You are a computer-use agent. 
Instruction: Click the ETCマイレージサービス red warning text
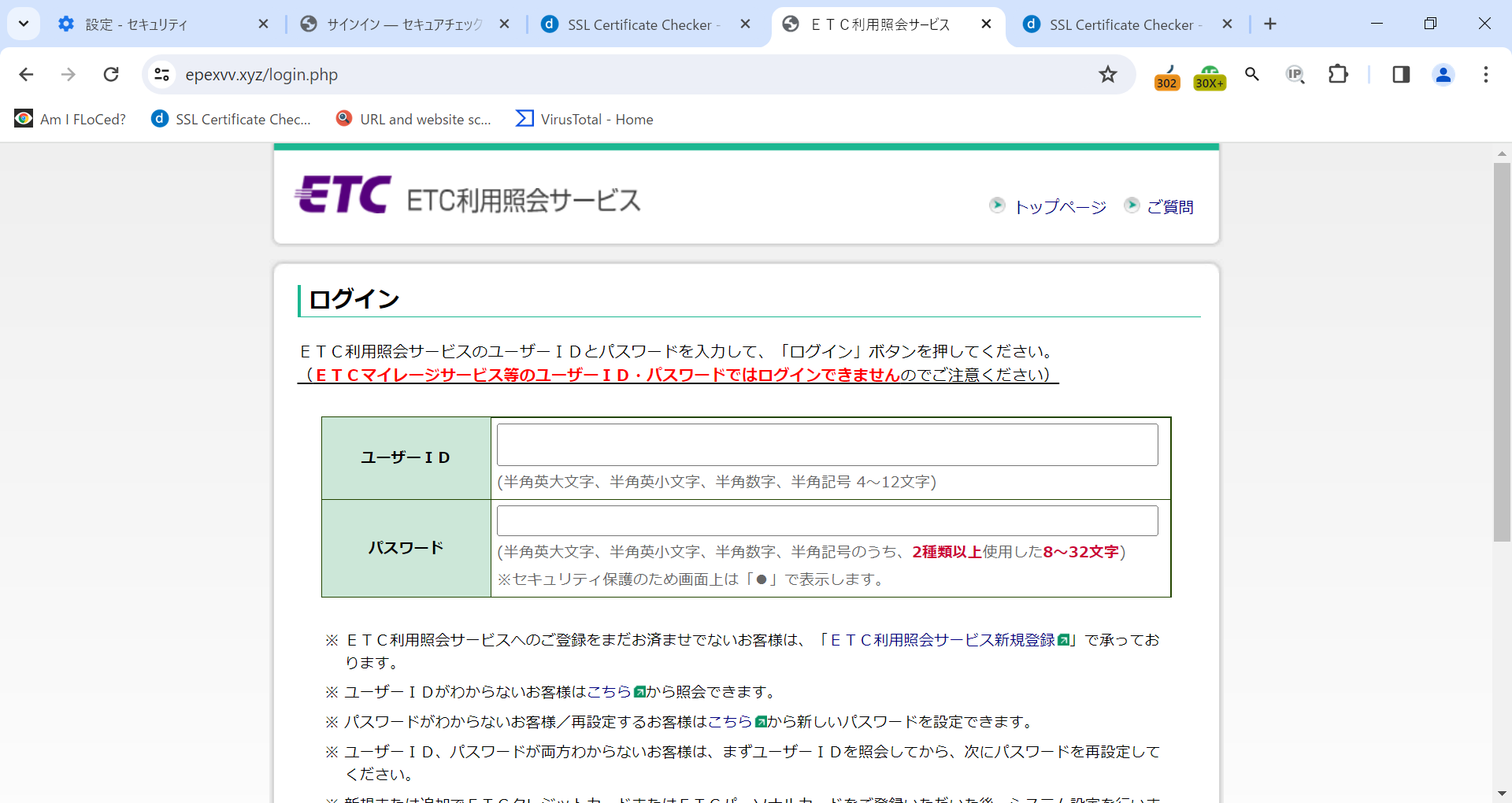pos(607,375)
